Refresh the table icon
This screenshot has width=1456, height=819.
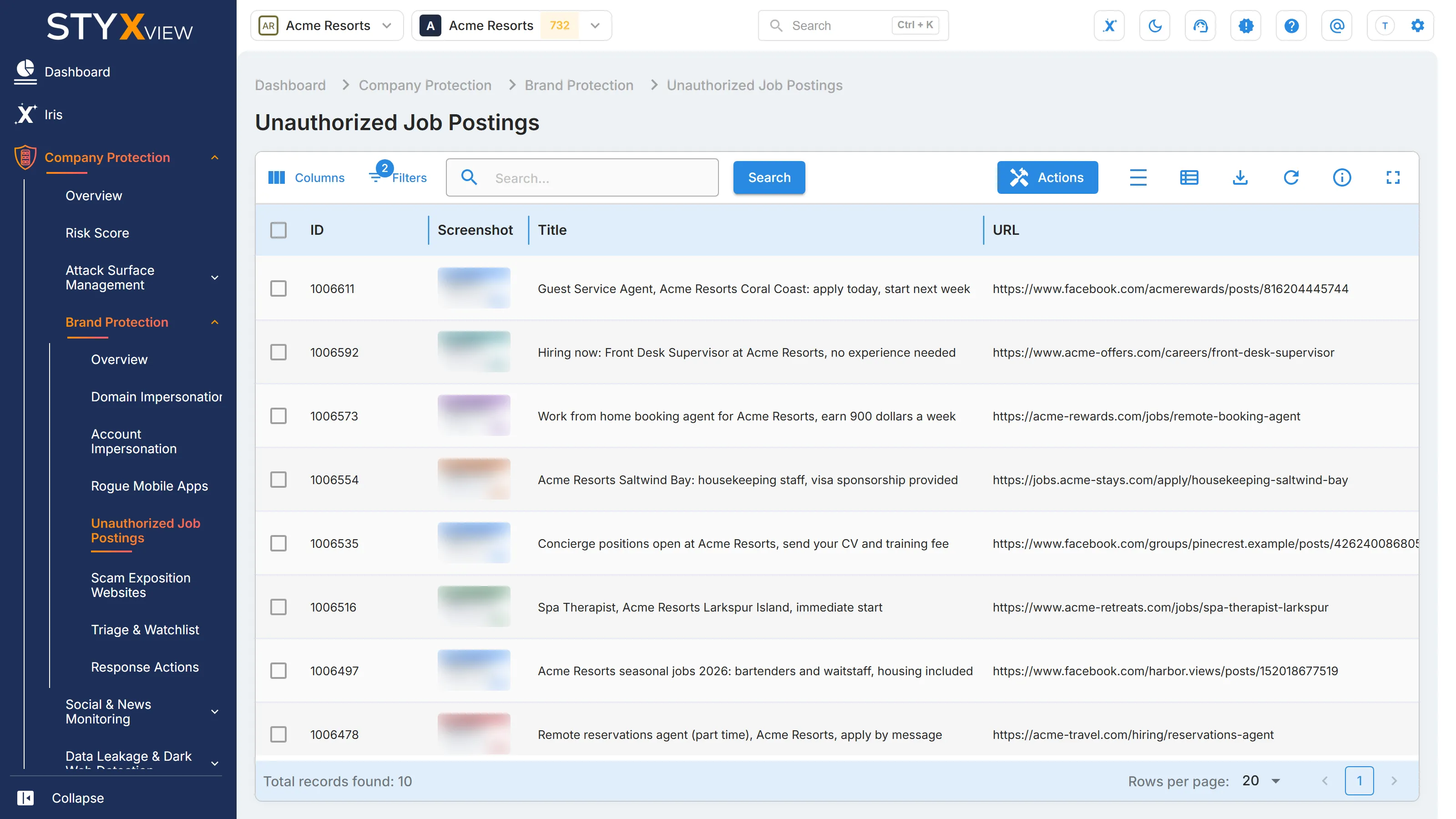coord(1291,177)
